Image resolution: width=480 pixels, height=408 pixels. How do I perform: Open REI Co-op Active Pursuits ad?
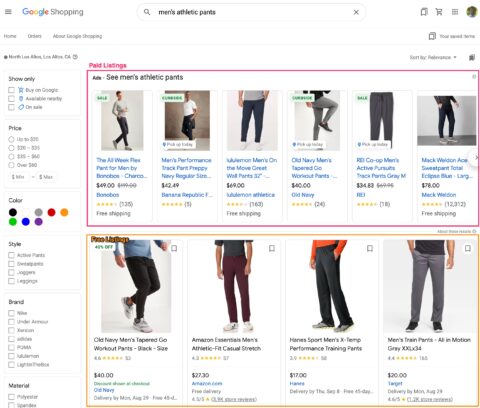(381, 168)
